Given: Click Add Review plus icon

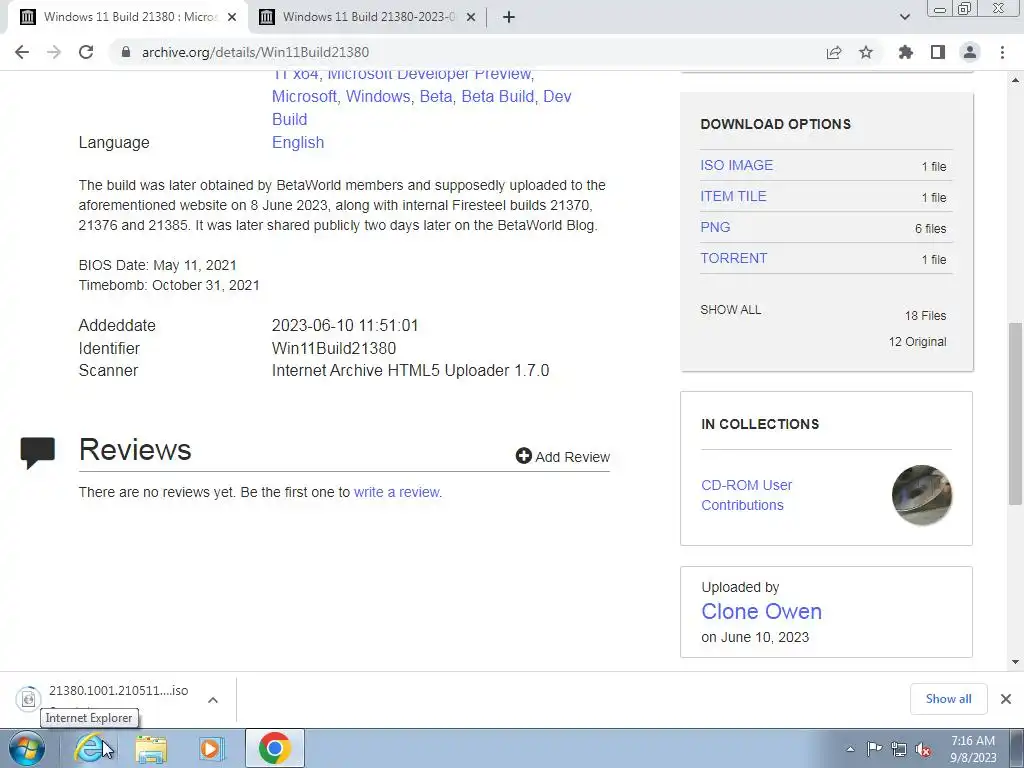Looking at the screenshot, I should [x=523, y=456].
